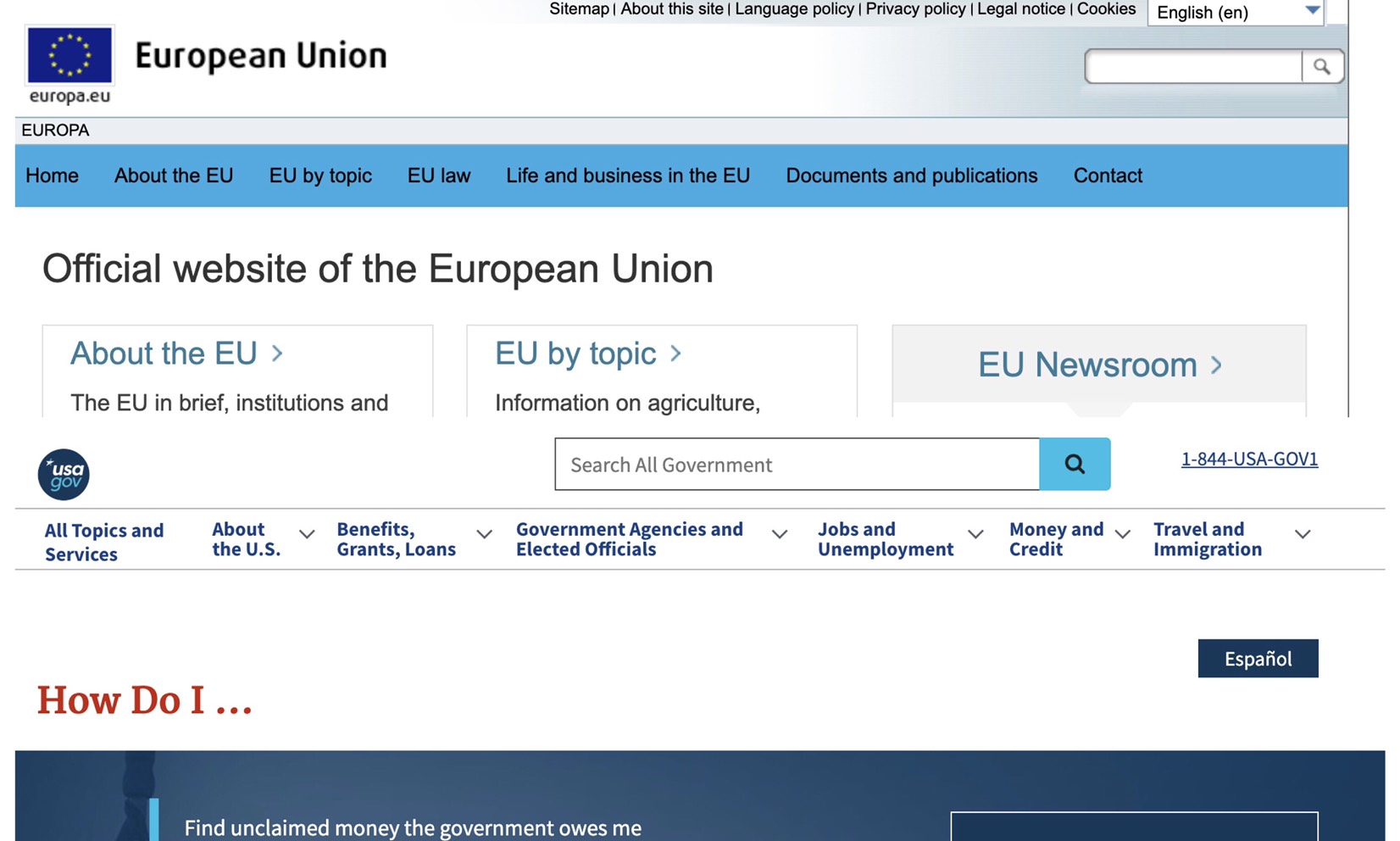Image resolution: width=1400 pixels, height=841 pixels.
Task: Follow the Sitemap link
Action: [x=579, y=9]
